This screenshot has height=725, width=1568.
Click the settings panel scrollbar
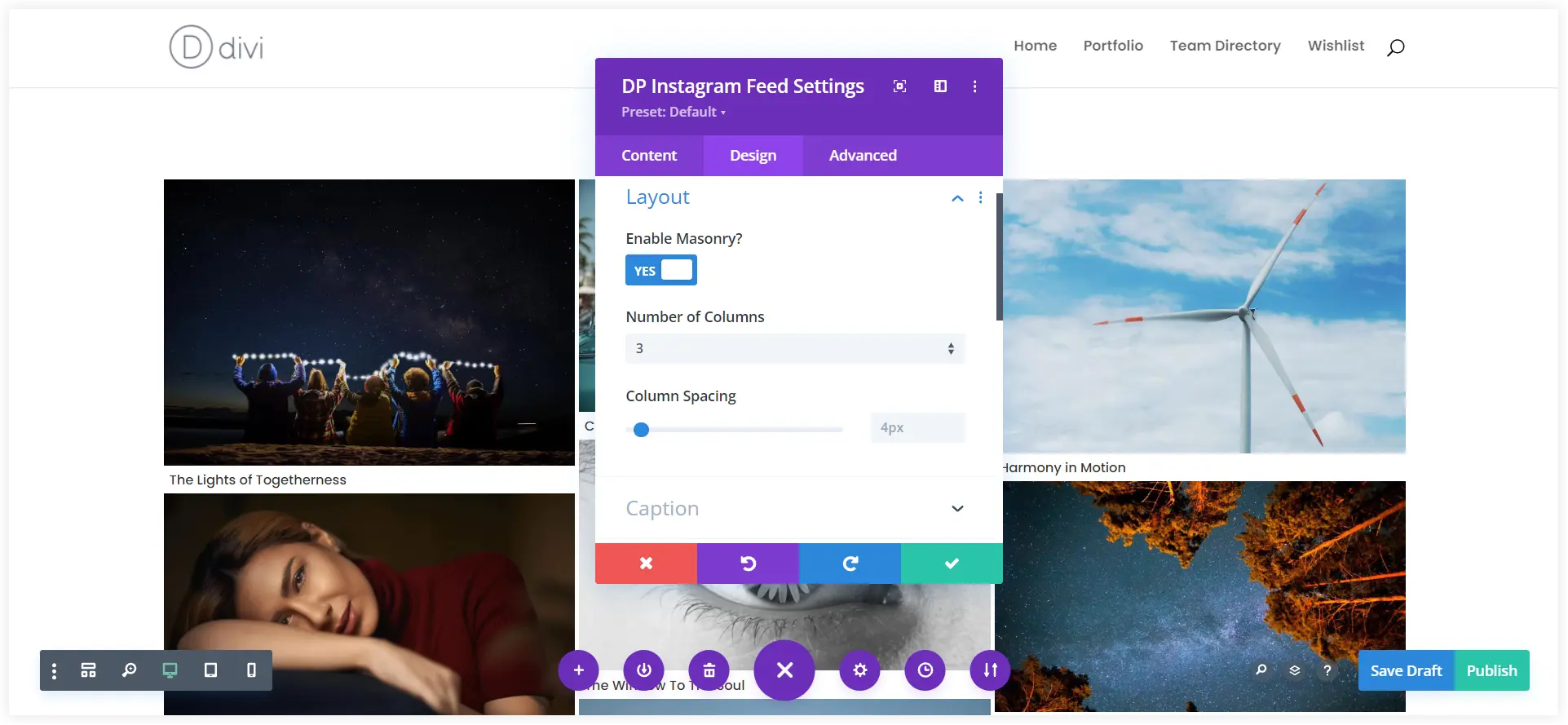click(1000, 257)
